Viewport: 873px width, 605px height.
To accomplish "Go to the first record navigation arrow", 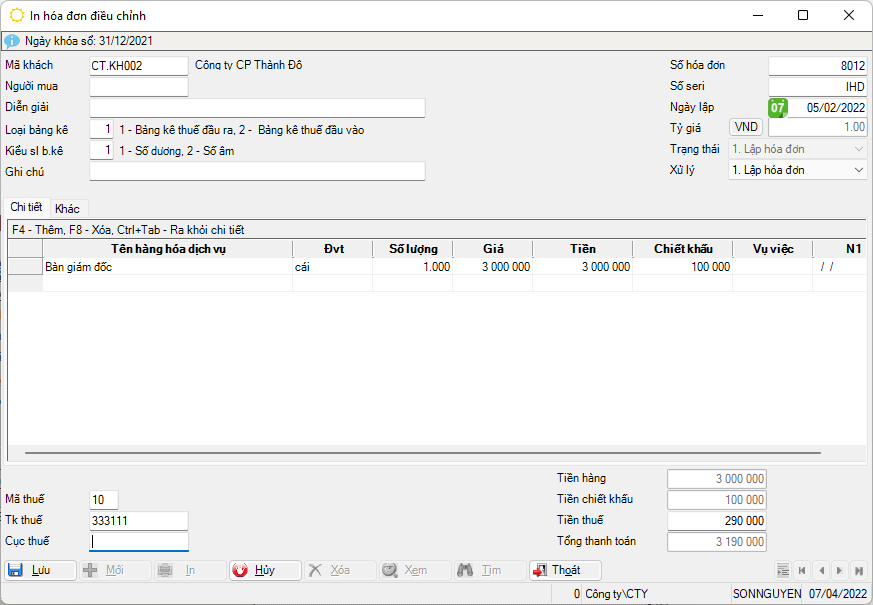I will pos(802,570).
